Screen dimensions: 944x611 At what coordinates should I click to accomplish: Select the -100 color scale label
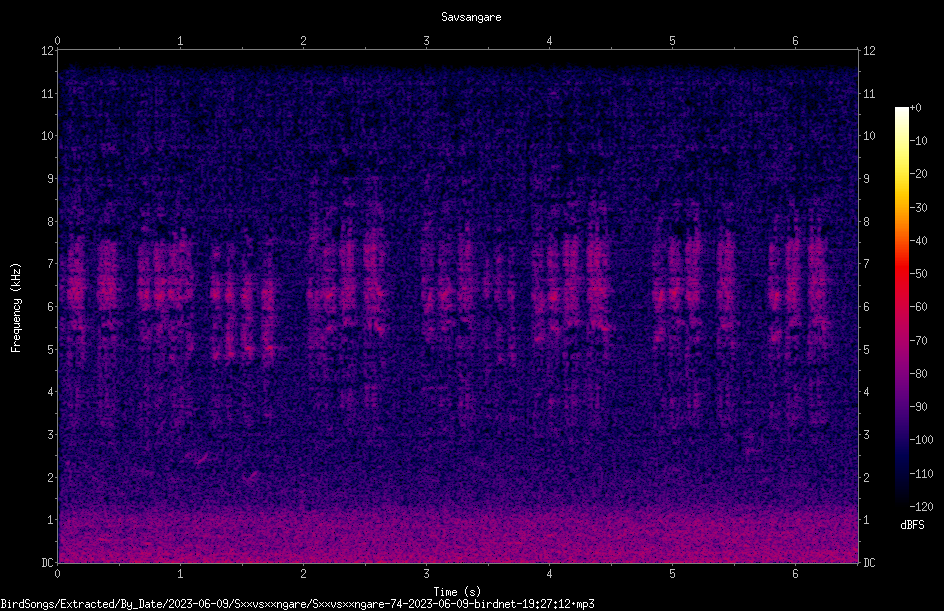click(921, 440)
